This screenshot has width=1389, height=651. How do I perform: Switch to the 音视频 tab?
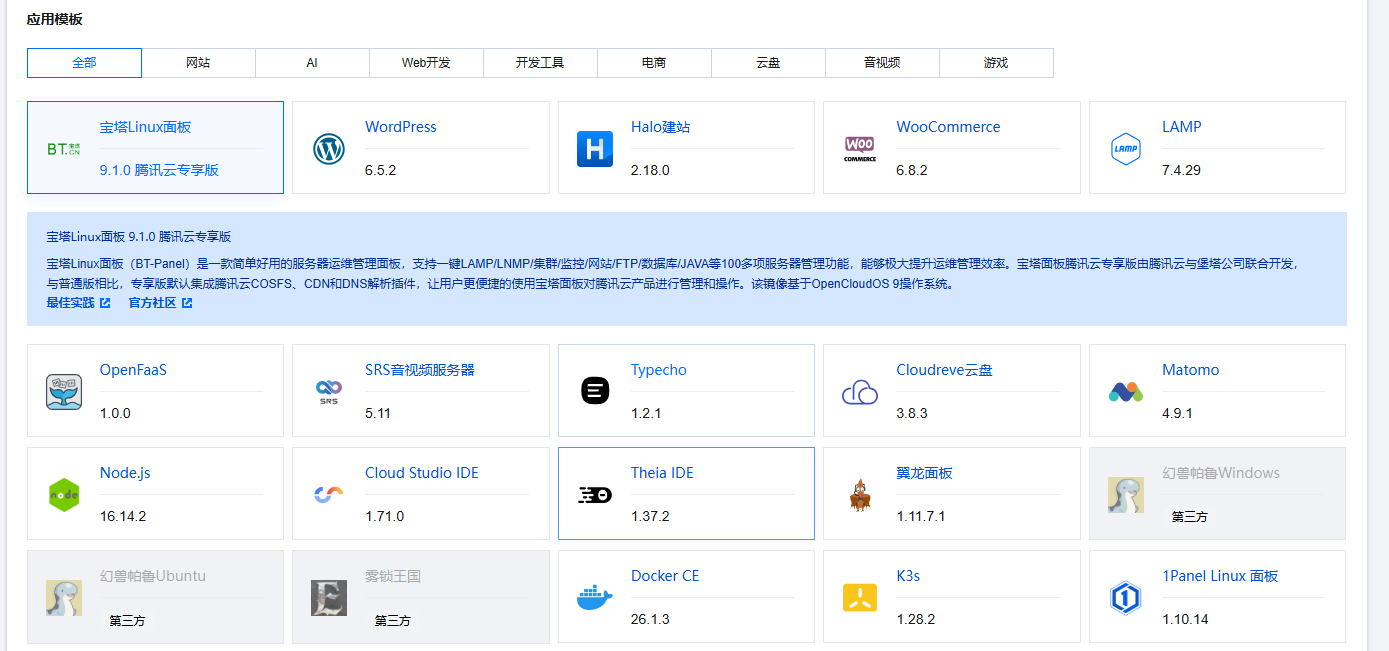point(882,62)
